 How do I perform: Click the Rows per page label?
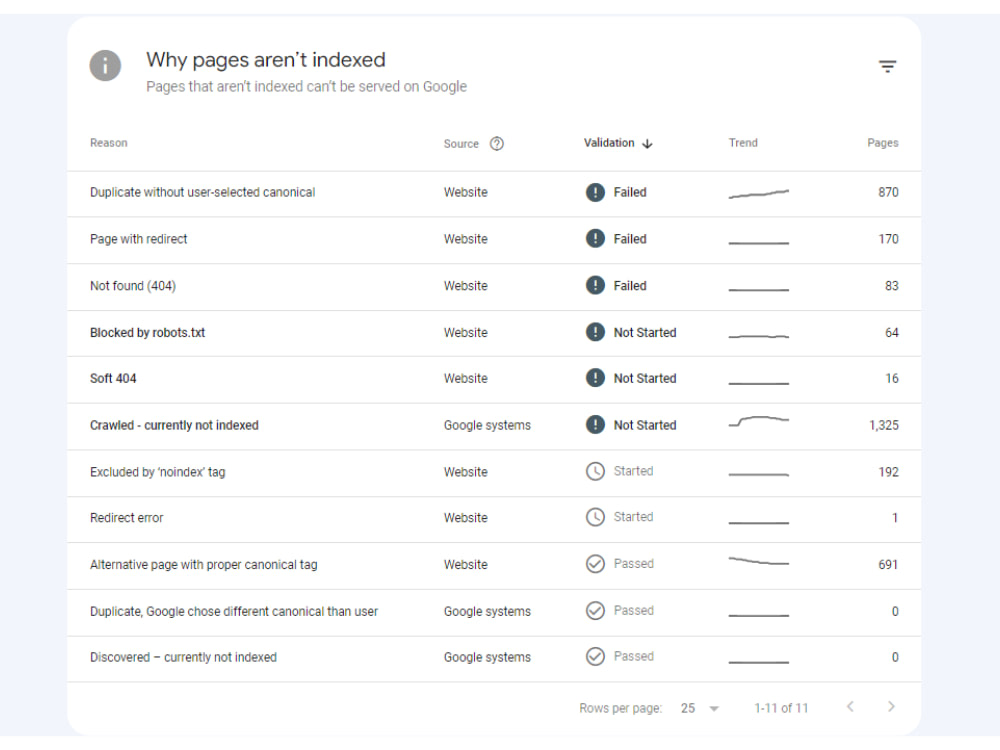(621, 709)
